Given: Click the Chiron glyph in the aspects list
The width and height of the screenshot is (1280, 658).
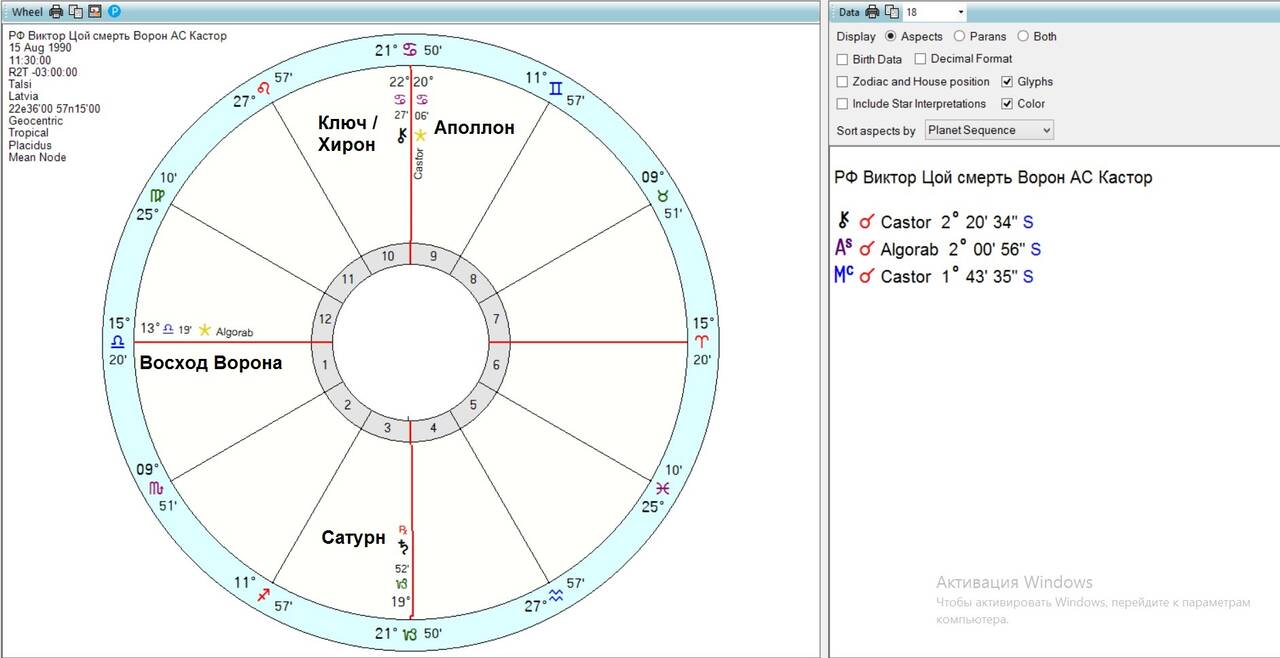Looking at the screenshot, I should (x=842, y=221).
